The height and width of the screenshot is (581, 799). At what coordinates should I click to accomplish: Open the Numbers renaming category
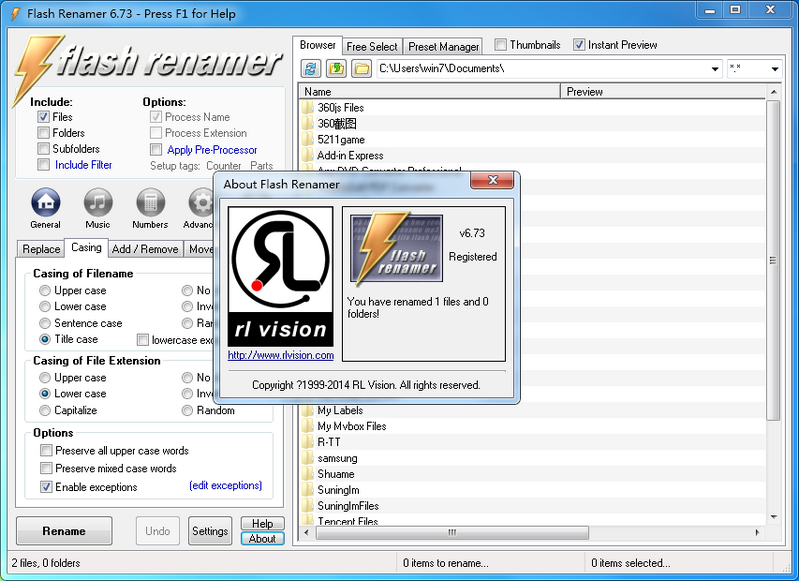[150, 202]
